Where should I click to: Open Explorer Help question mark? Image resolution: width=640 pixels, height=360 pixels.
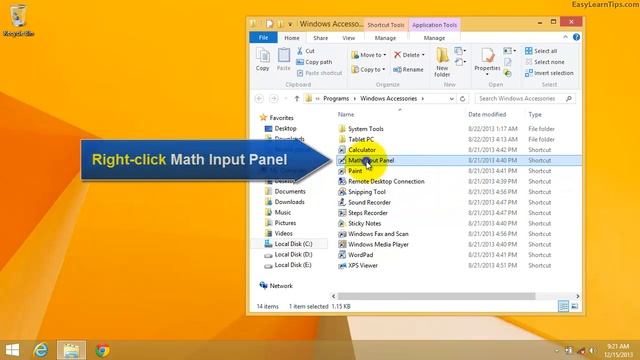click(576, 37)
